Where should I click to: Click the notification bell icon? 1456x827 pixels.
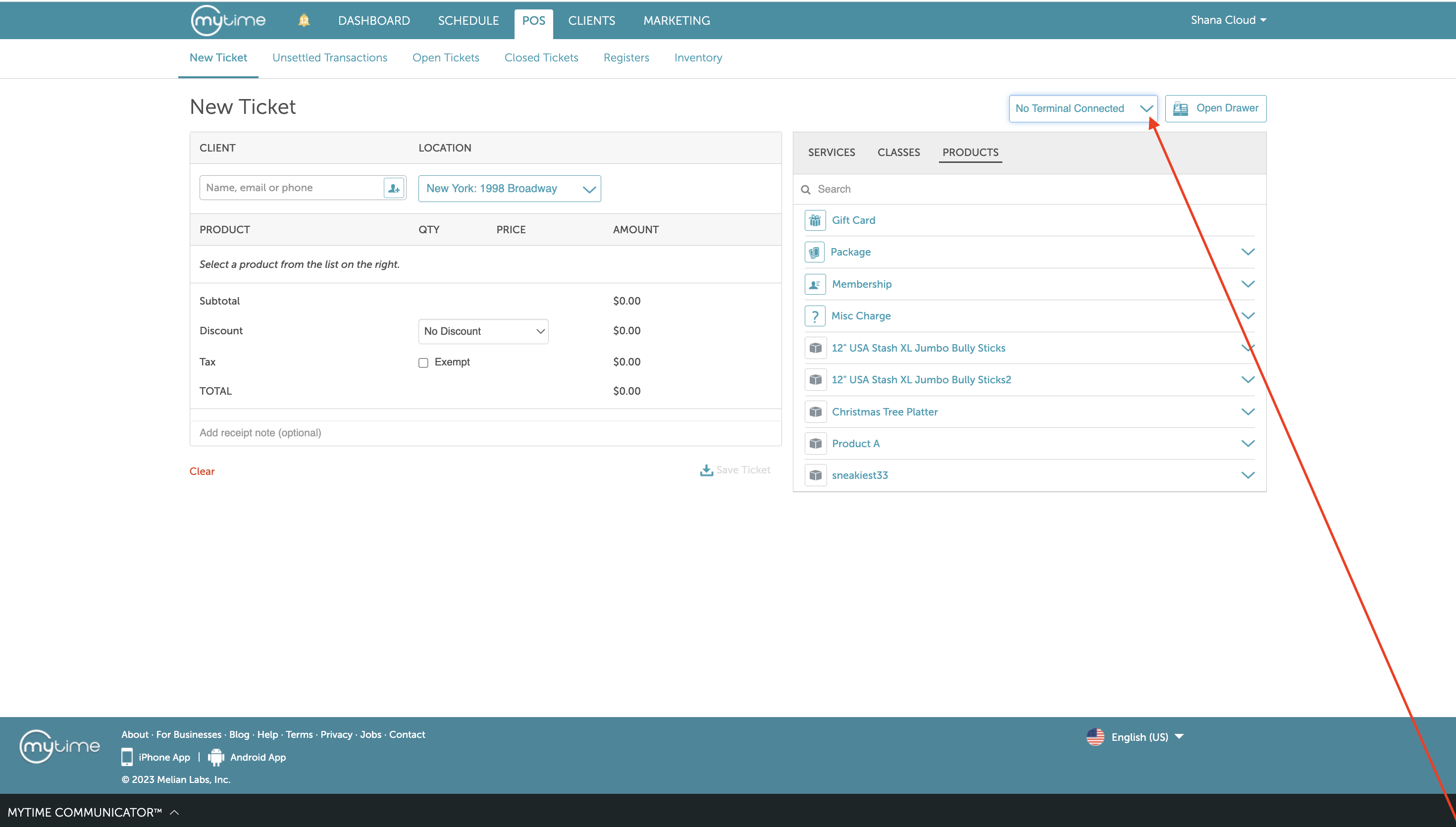[x=304, y=20]
